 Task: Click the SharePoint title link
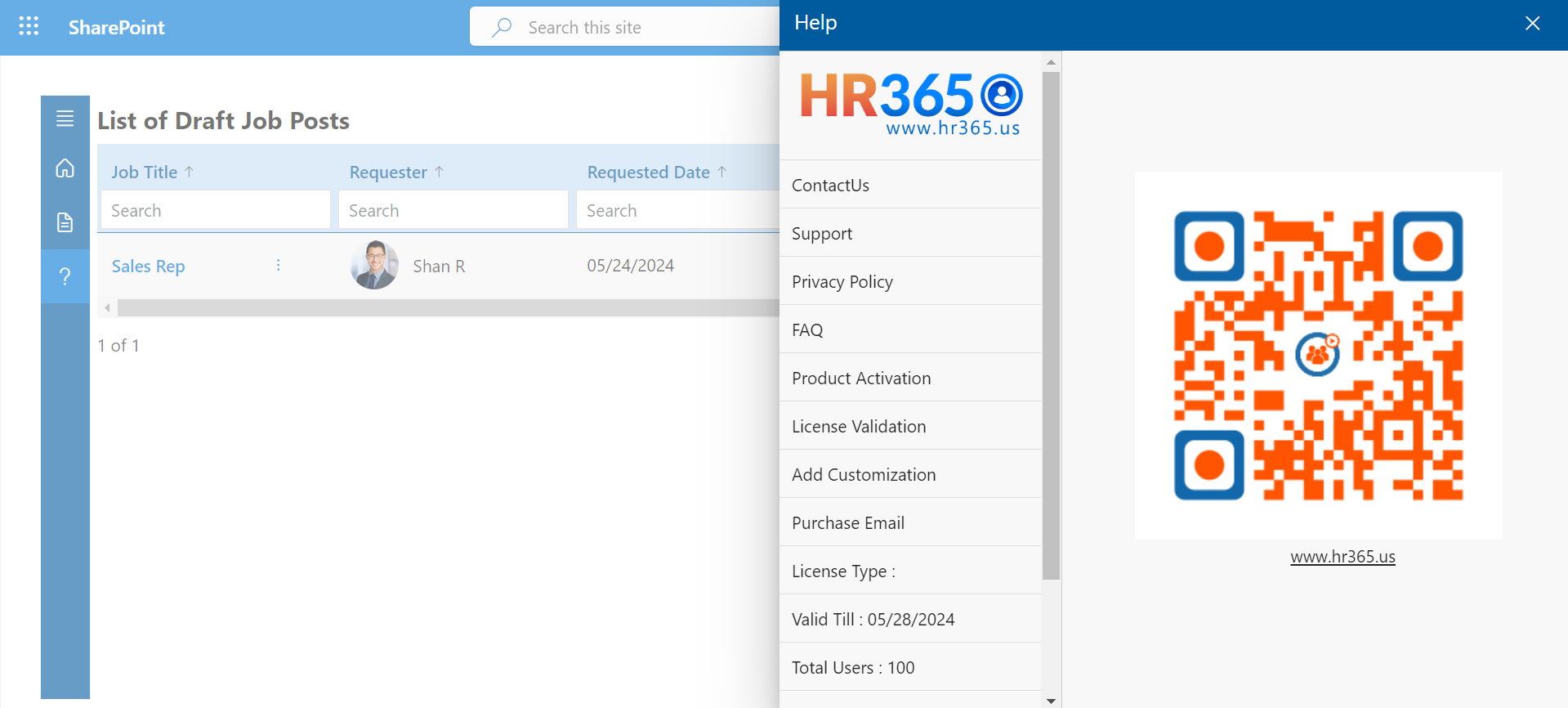tap(116, 27)
